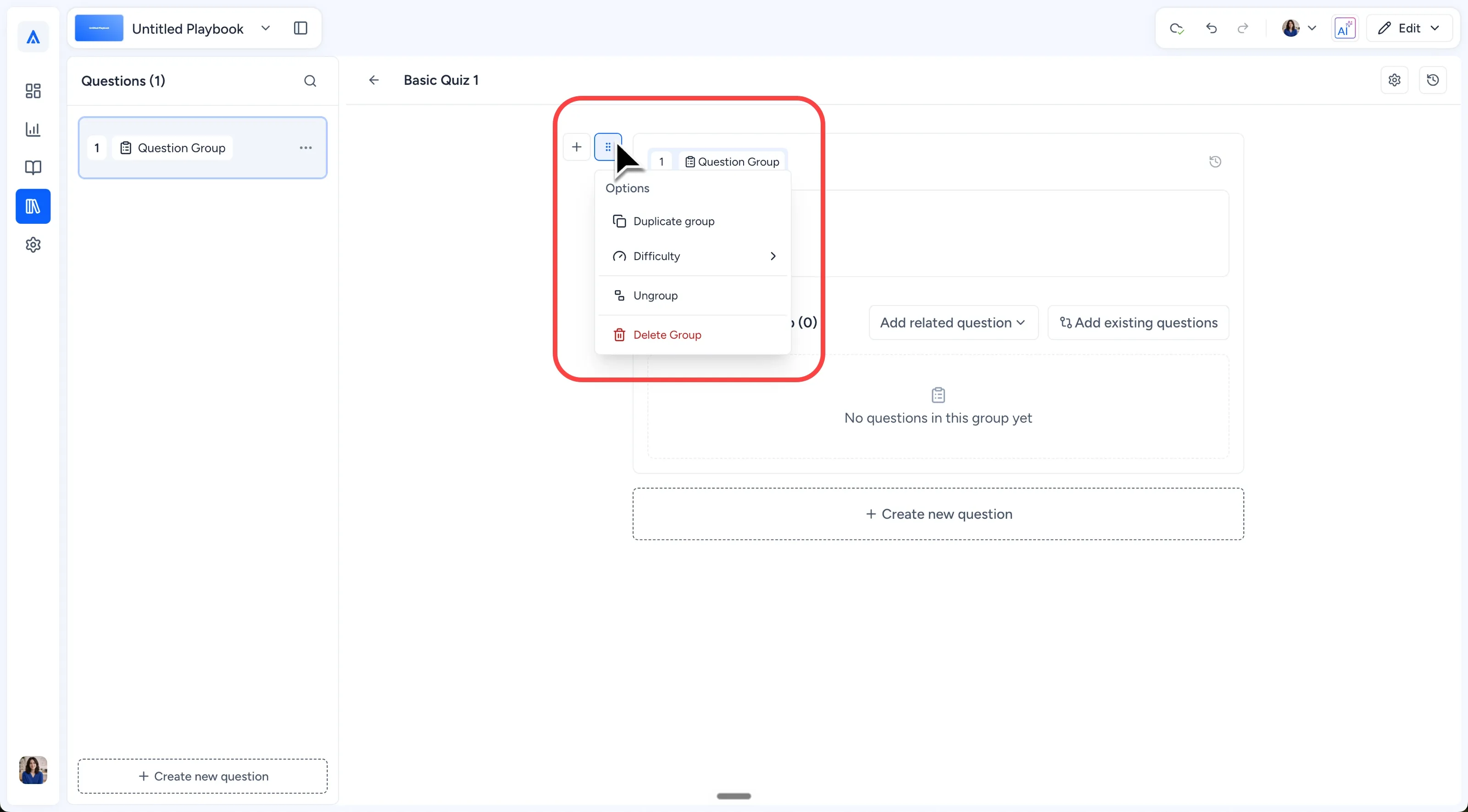Choose Ungroup from the options menu
Image resolution: width=1468 pixels, height=812 pixels.
pos(693,296)
